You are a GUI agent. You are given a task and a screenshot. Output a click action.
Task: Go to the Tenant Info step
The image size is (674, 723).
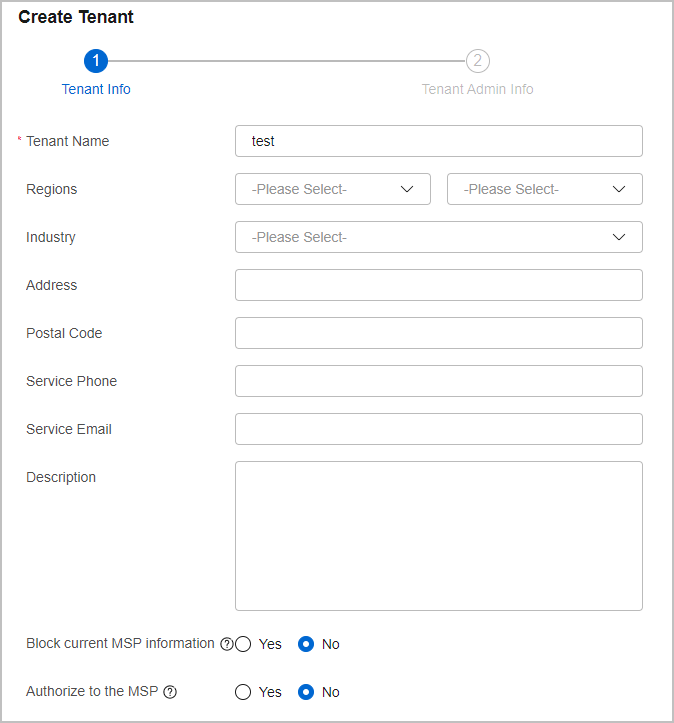[x=96, y=89]
